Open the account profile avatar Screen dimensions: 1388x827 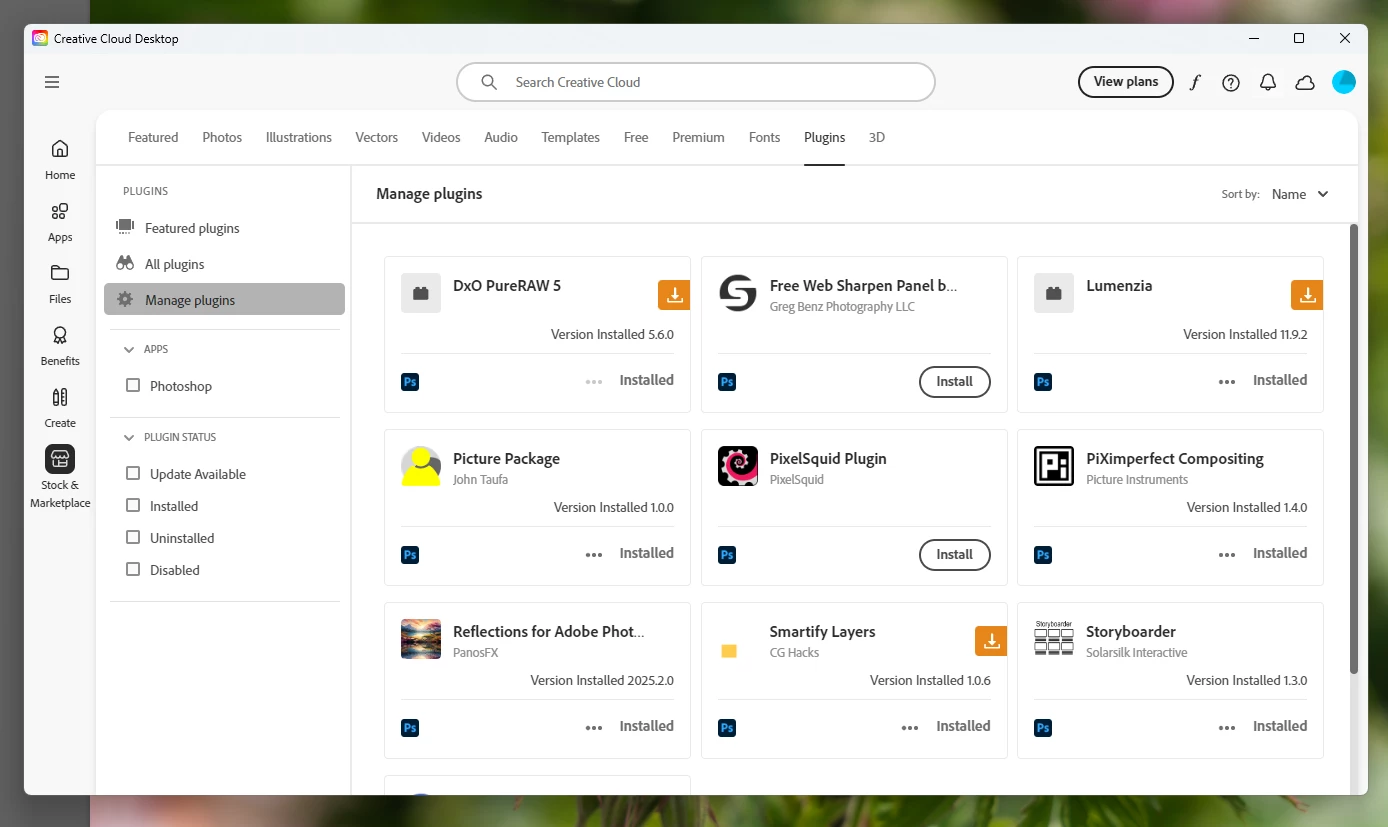(1344, 82)
